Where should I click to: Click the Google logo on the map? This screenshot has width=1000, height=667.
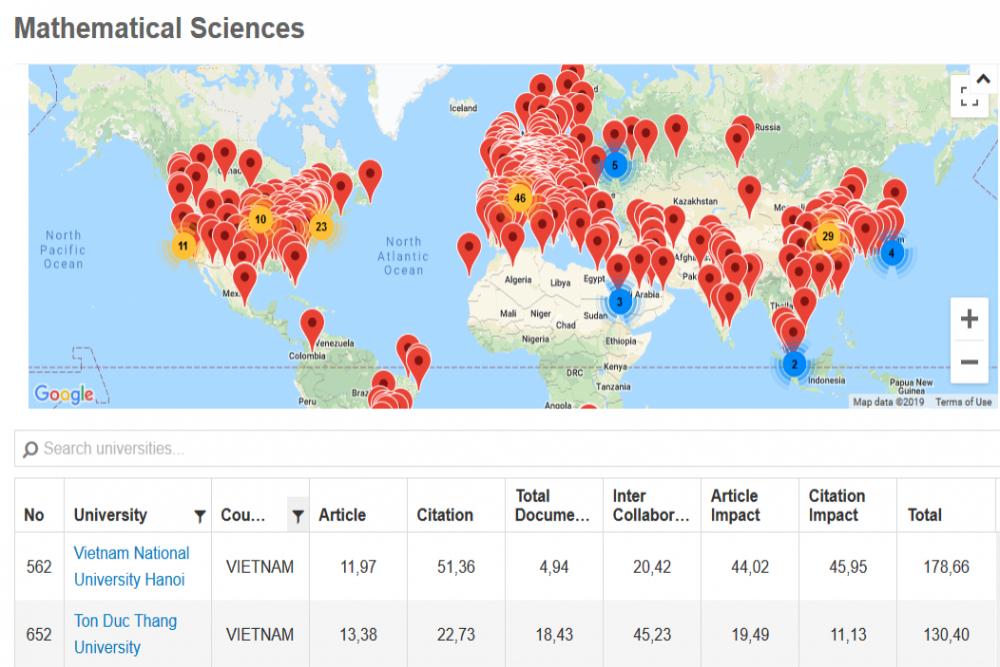click(x=64, y=394)
